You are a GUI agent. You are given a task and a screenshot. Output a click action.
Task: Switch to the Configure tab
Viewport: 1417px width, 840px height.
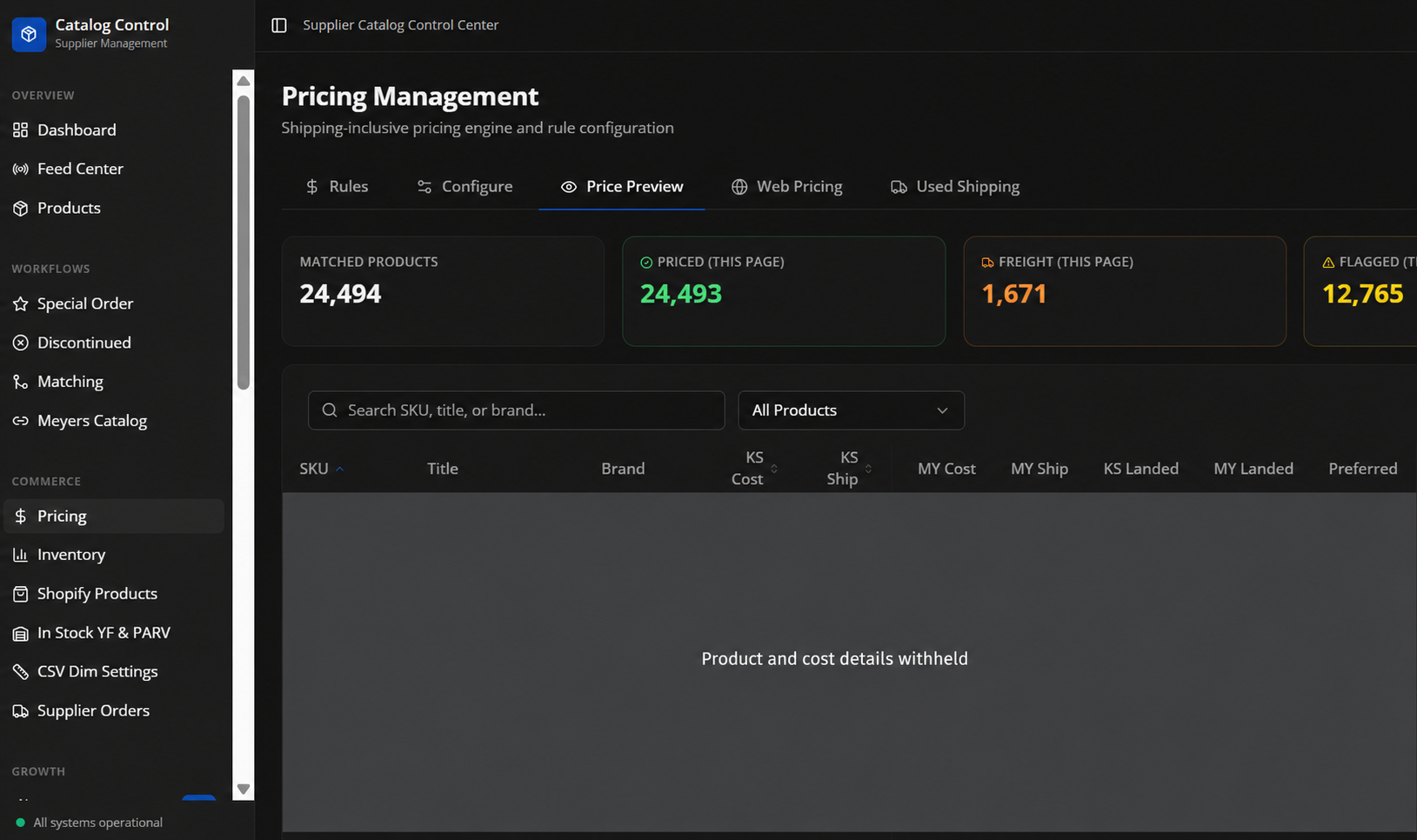click(465, 186)
